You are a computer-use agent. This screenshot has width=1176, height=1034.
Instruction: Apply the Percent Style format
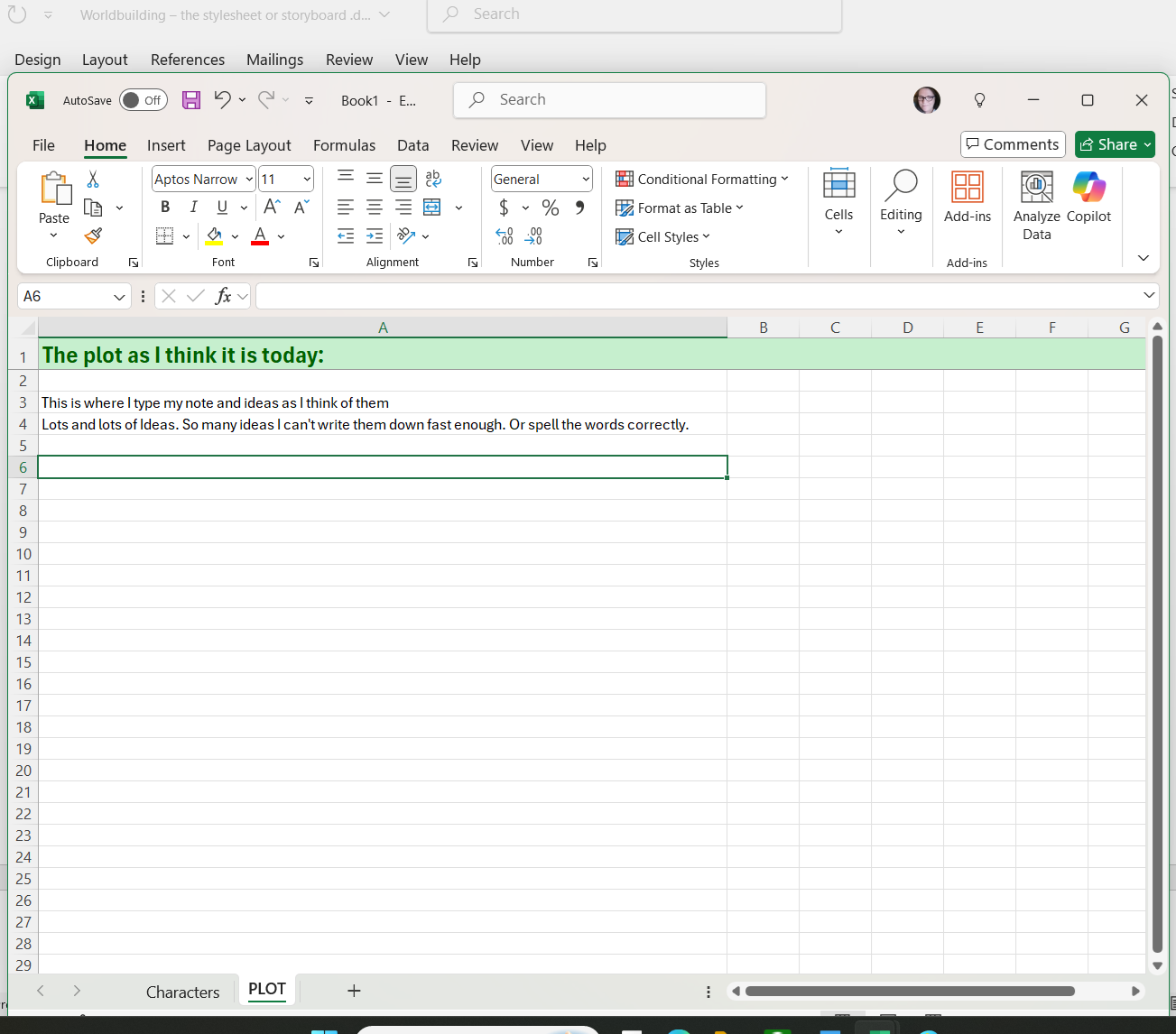click(551, 208)
